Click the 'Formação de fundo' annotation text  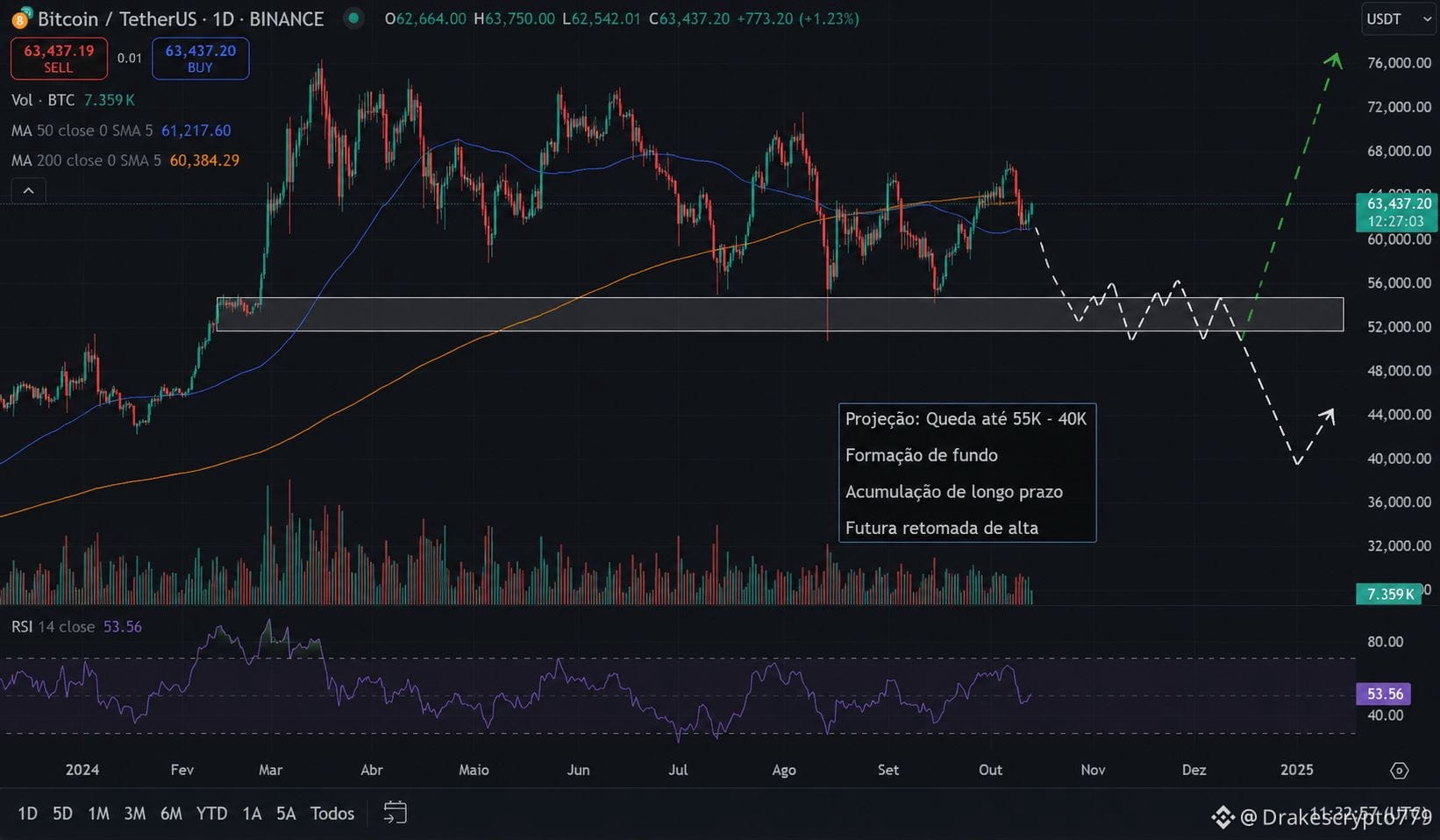(x=921, y=455)
